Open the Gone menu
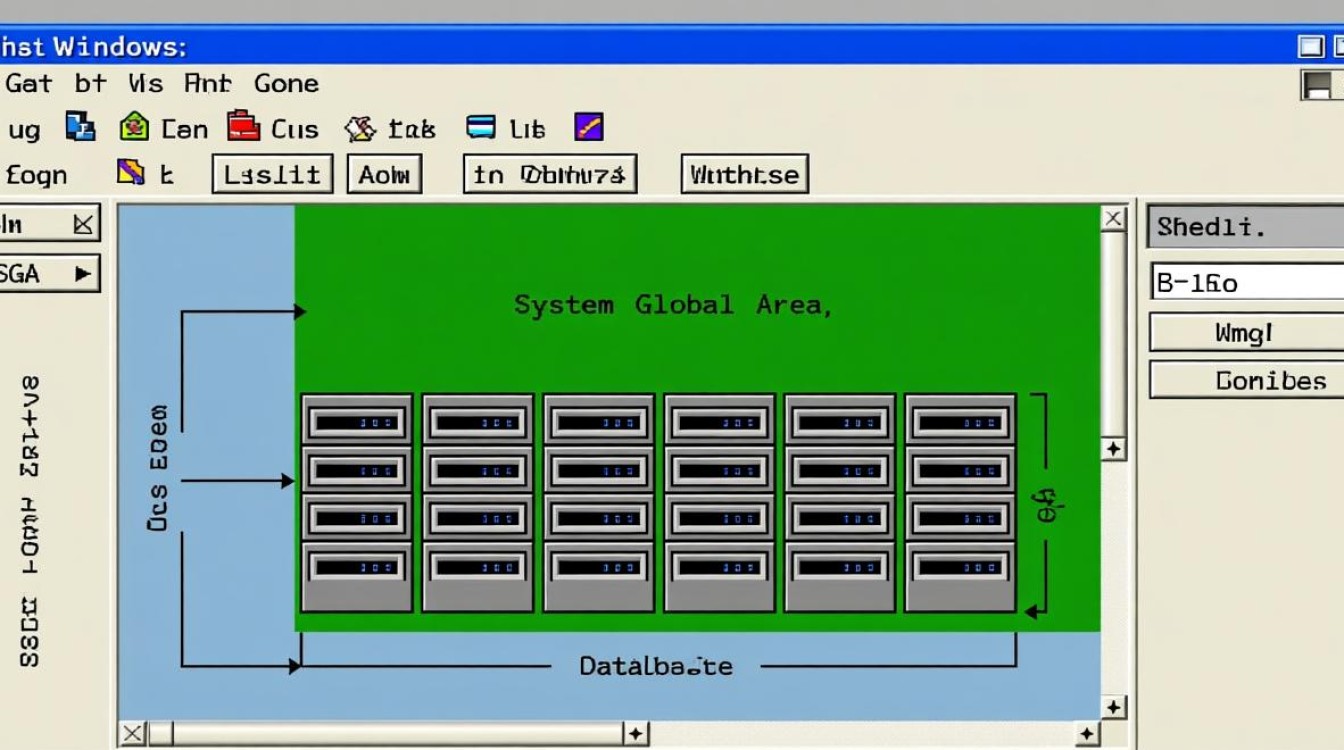 (286, 83)
